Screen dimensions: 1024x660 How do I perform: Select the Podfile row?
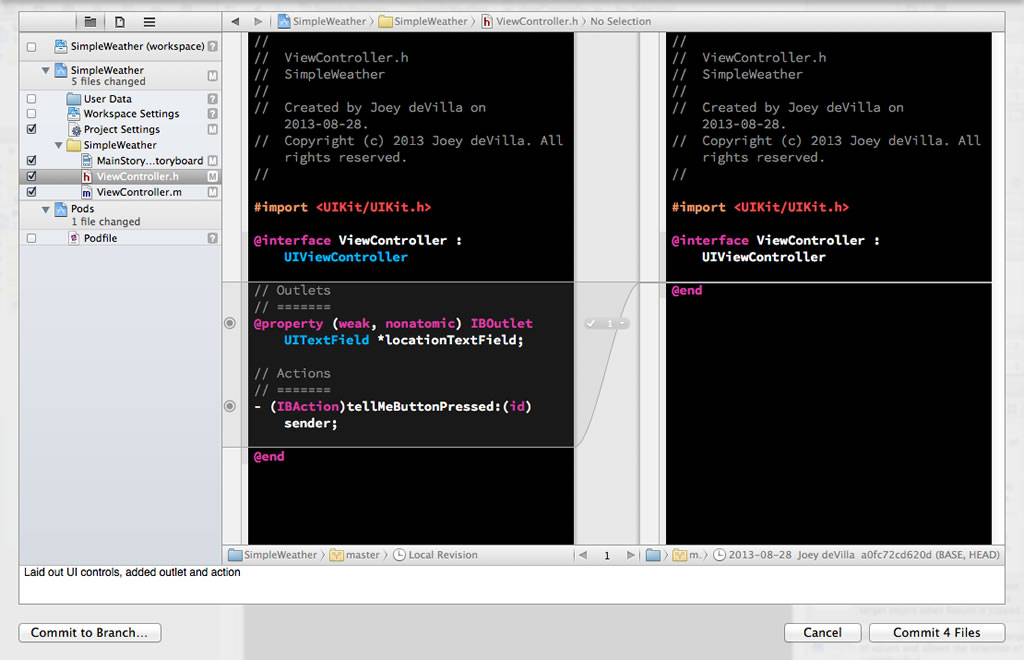point(120,238)
